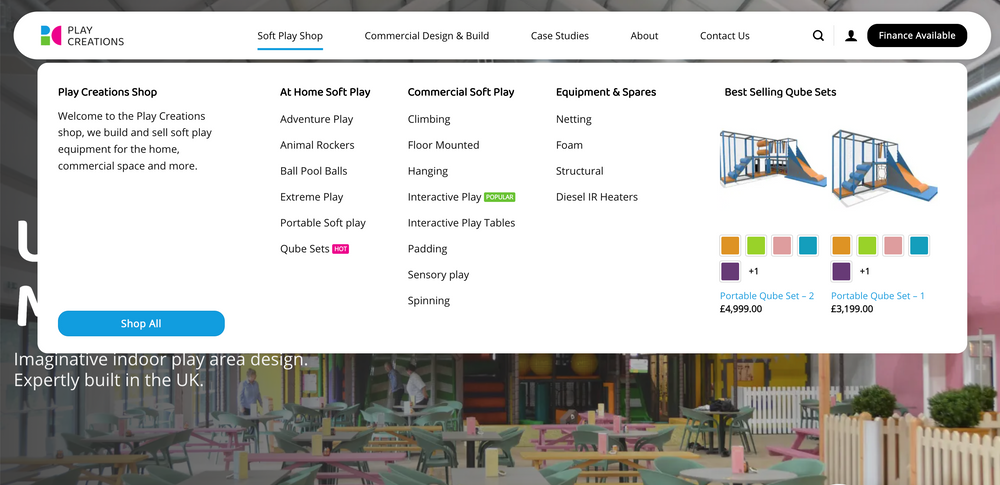Go to Contact Us page

coord(724,36)
